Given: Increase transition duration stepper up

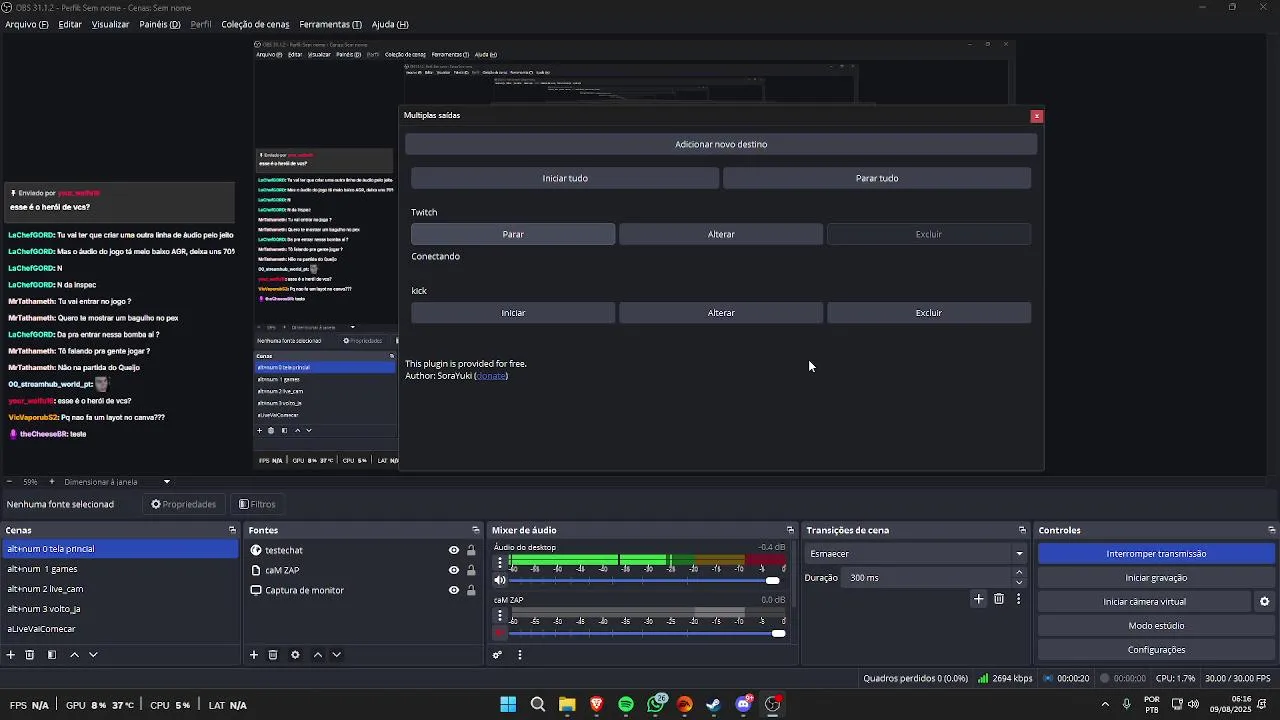Looking at the screenshot, I should 1019,573.
